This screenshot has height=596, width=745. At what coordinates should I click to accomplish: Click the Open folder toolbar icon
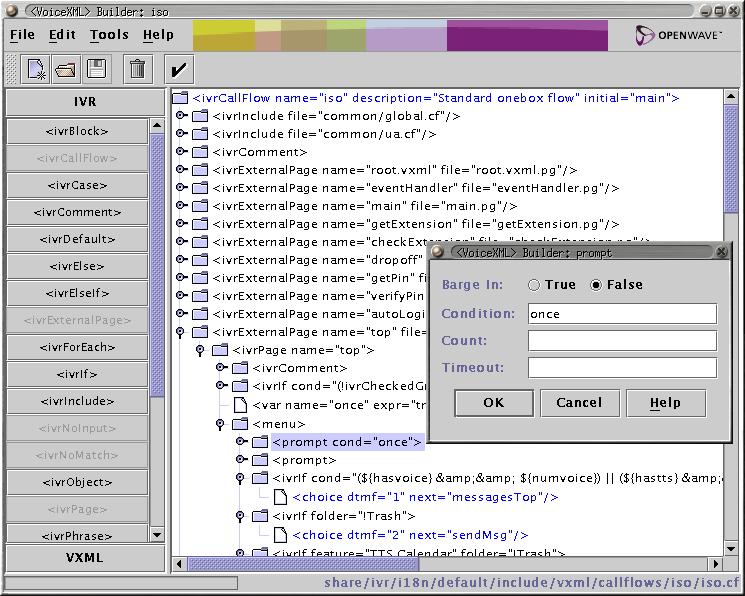click(66, 69)
